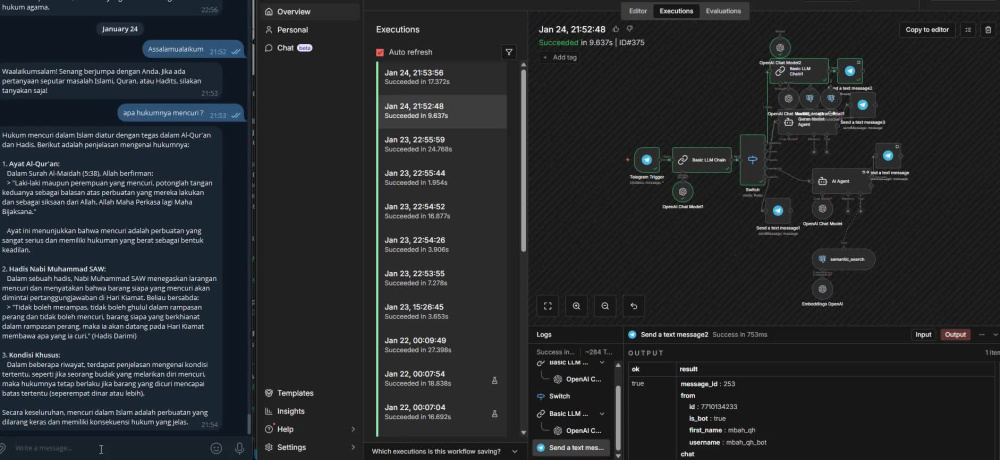Image resolution: width=1000 pixels, height=460 pixels.
Task: Open Insights in the sidebar
Action: click(311, 411)
